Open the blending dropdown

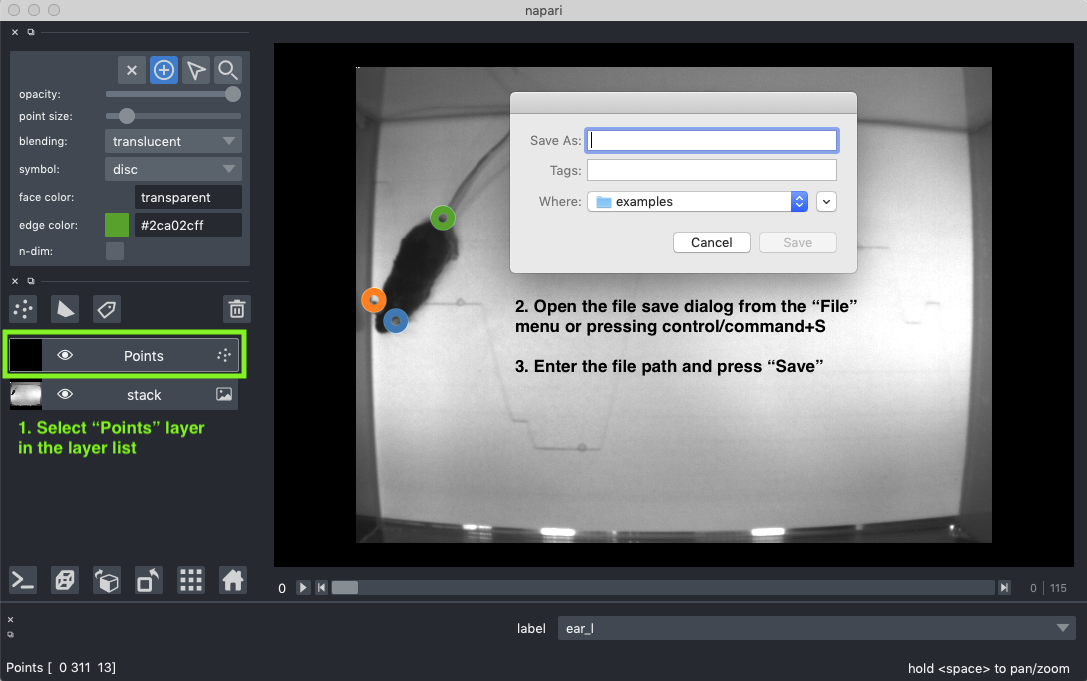pos(172,141)
